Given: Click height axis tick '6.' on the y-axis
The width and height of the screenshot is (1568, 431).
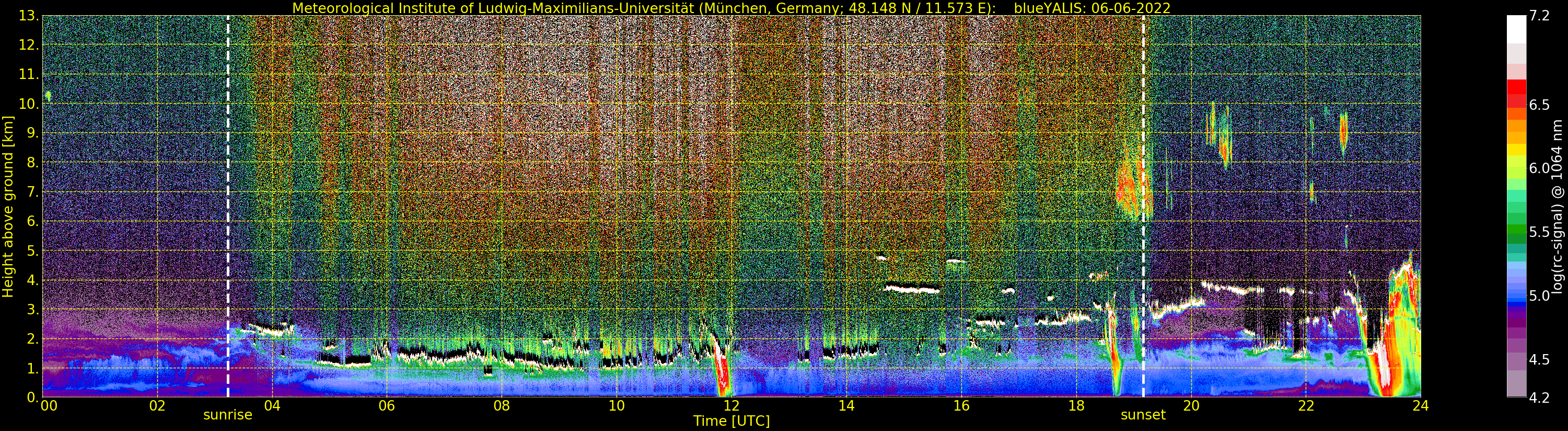Looking at the screenshot, I should 33,221.
